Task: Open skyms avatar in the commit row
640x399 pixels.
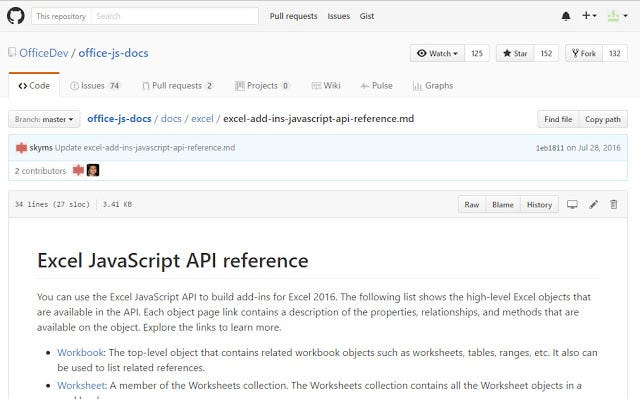Action: [21, 148]
